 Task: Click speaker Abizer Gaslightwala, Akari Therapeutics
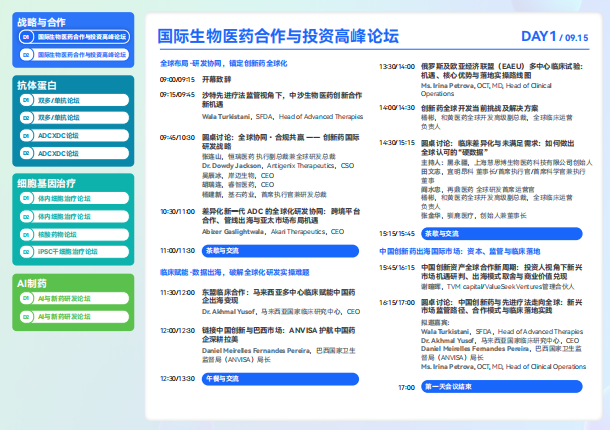(273, 232)
